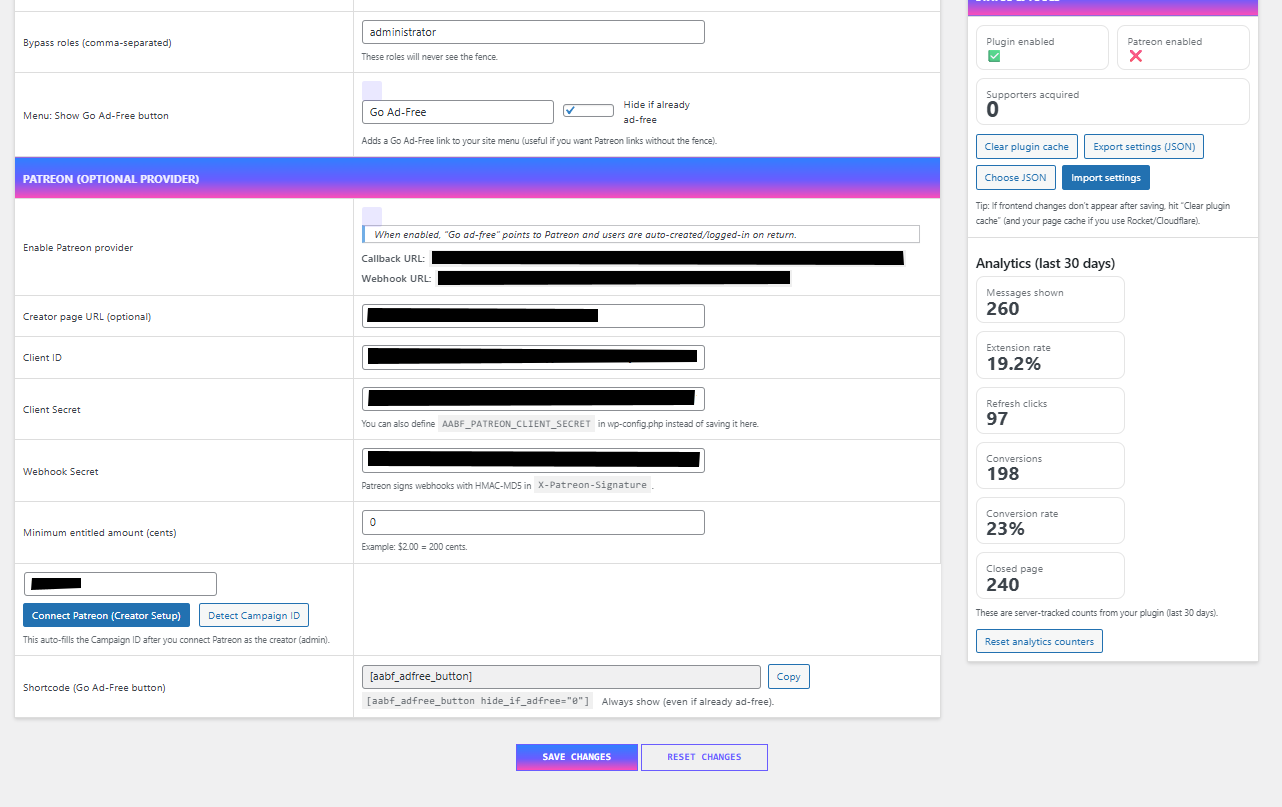Image resolution: width=1282 pixels, height=807 pixels.
Task: Export settings as JSON
Action: tap(1143, 146)
